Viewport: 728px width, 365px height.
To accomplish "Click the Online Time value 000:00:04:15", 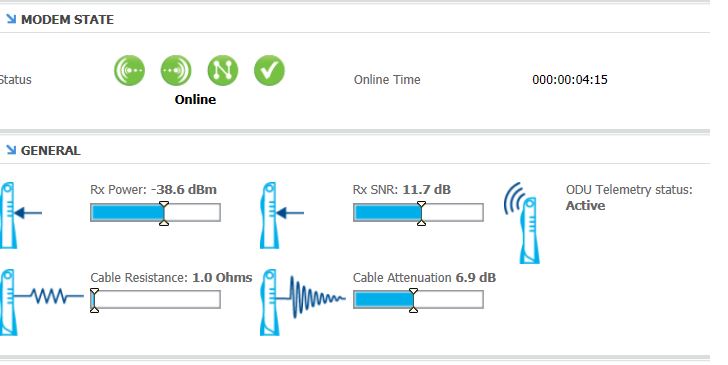I will pos(570,79).
